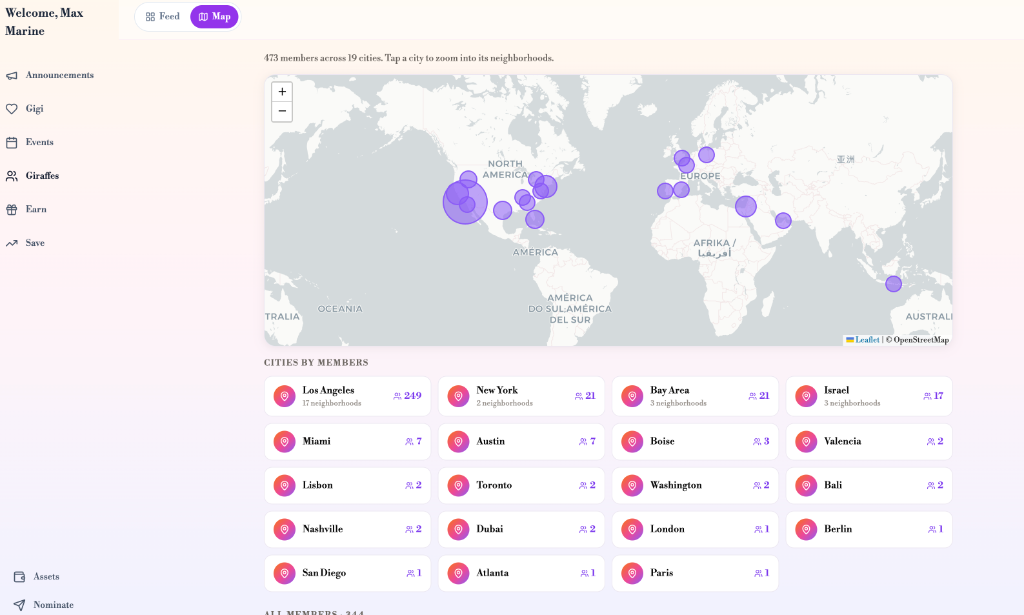The image size is (1024, 615).
Task: Click the '17 neighborhoods' subtitle
Action: coord(332,403)
